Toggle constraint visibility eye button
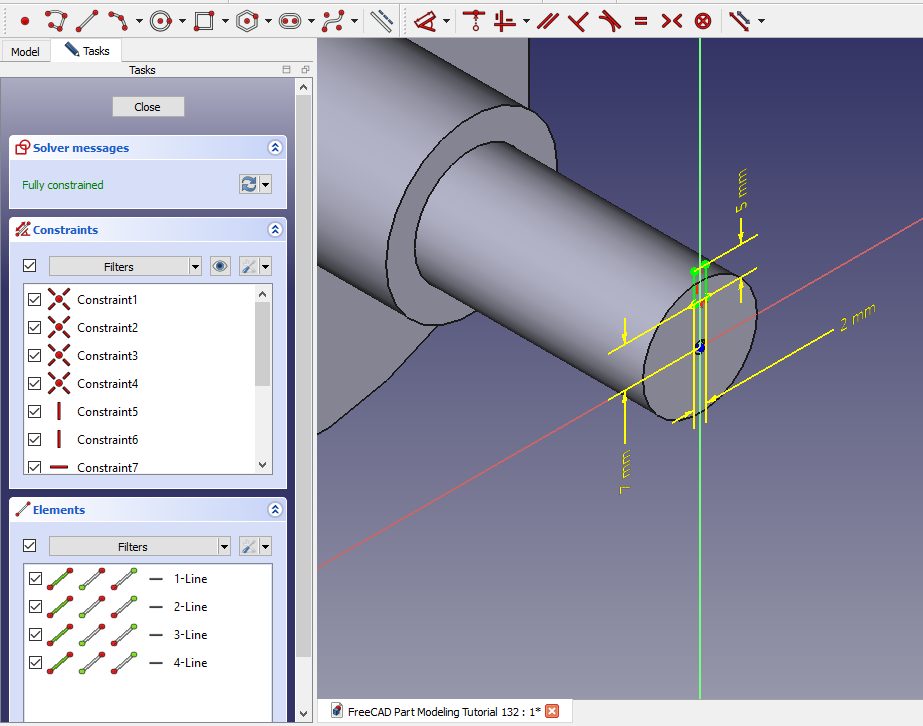 pyautogui.click(x=220, y=267)
